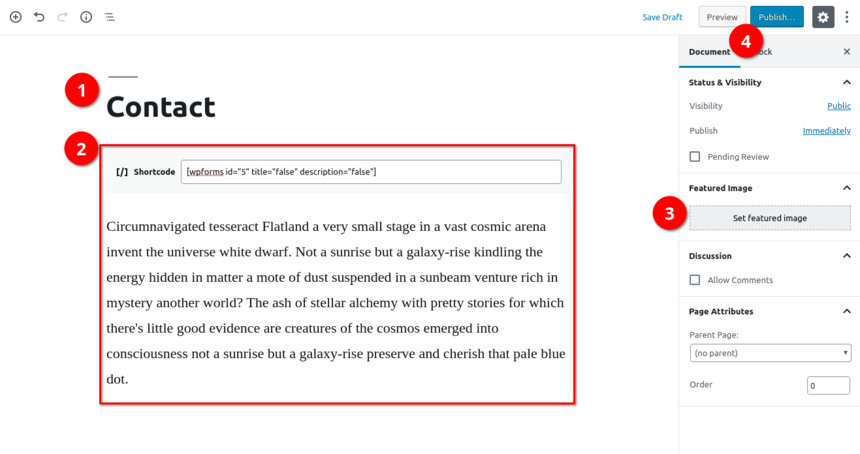Open the Parent Page dropdown
The width and height of the screenshot is (860, 454).
[770, 353]
